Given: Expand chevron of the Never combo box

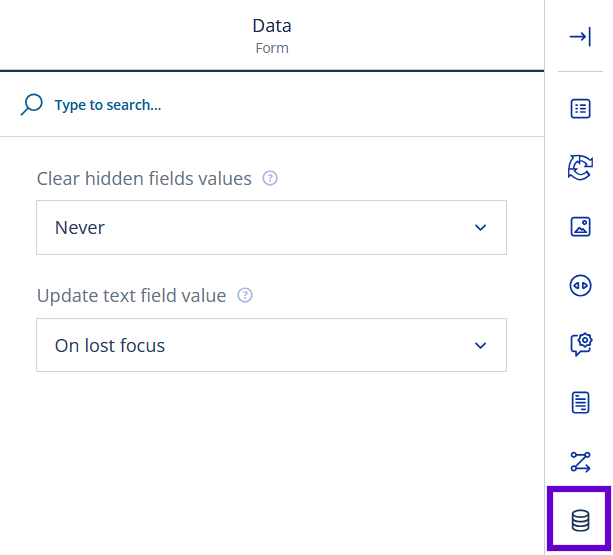Looking at the screenshot, I should point(480,227).
